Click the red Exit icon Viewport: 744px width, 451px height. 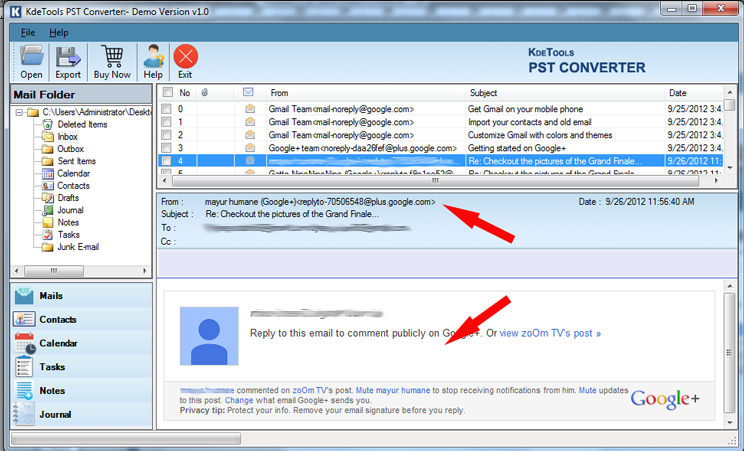[185, 61]
